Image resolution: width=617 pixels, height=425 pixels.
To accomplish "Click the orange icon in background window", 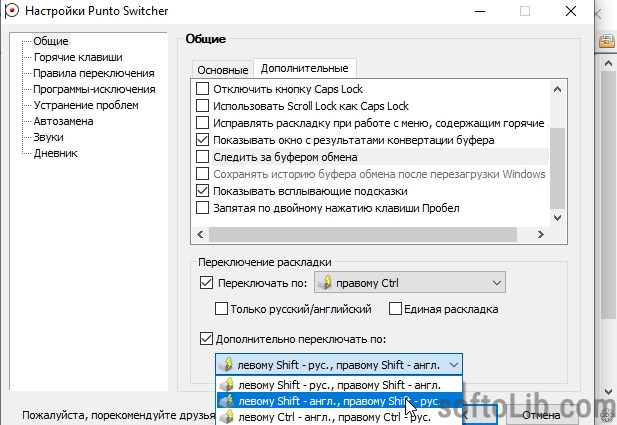I will click(607, 41).
